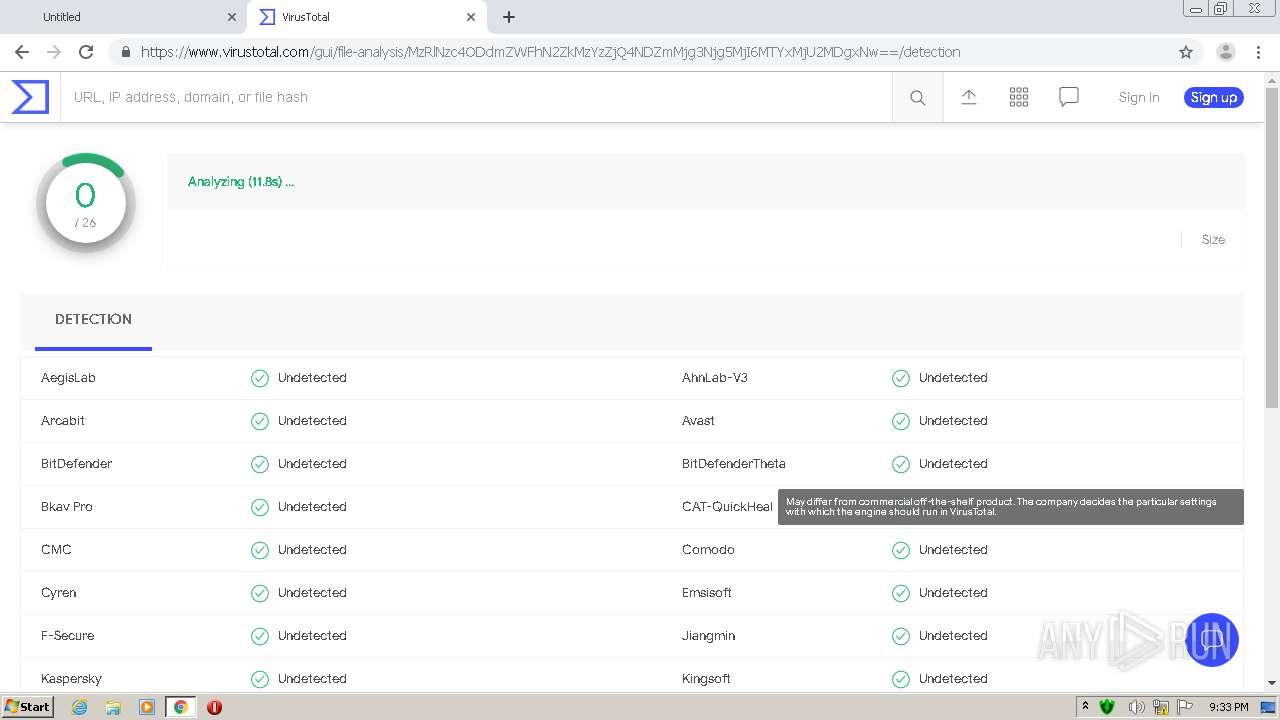Click the browser address bar
The image size is (1280, 720).
(640, 52)
